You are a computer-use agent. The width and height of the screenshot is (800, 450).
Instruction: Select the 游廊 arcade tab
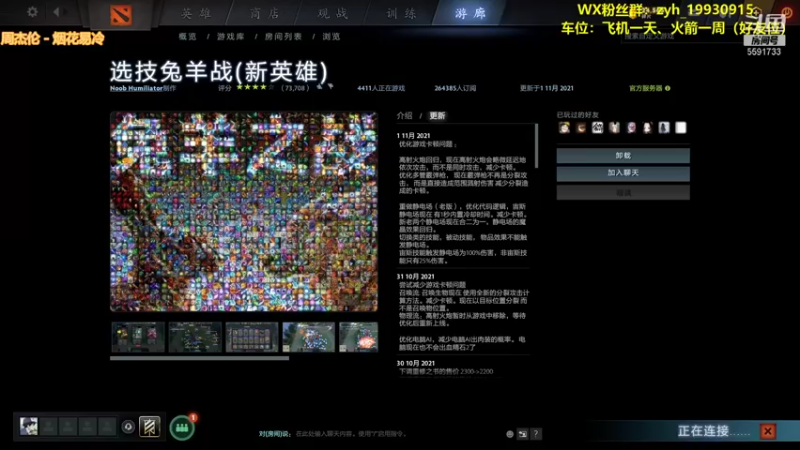[470, 13]
